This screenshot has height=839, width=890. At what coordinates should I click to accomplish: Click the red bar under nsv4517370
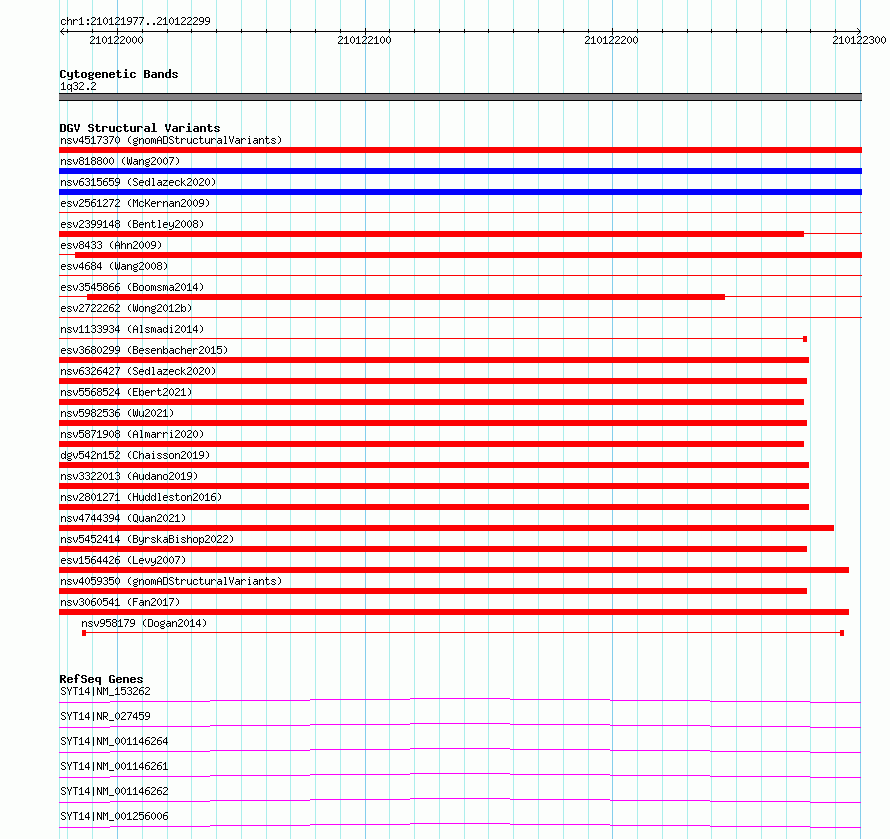(x=460, y=150)
